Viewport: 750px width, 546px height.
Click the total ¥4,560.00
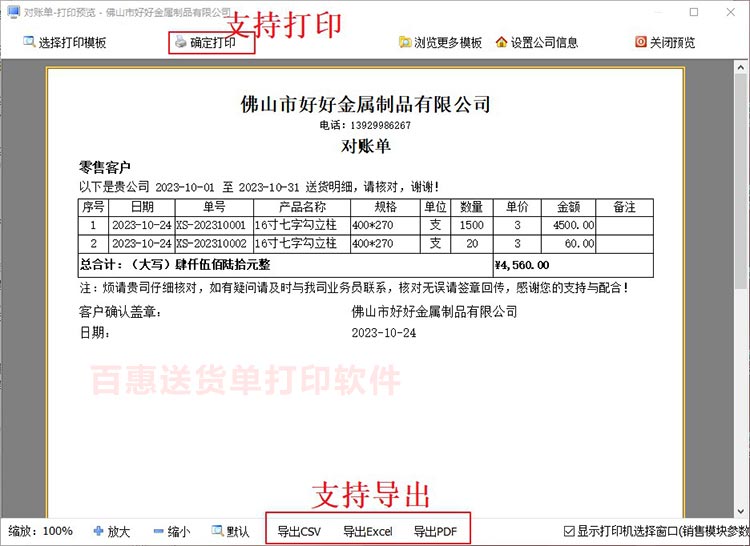522,265
